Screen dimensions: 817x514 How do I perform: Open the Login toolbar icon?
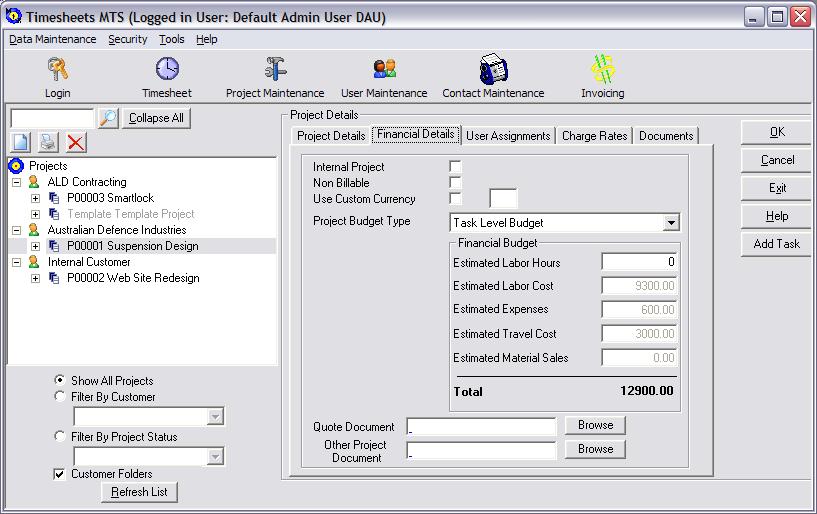point(57,69)
